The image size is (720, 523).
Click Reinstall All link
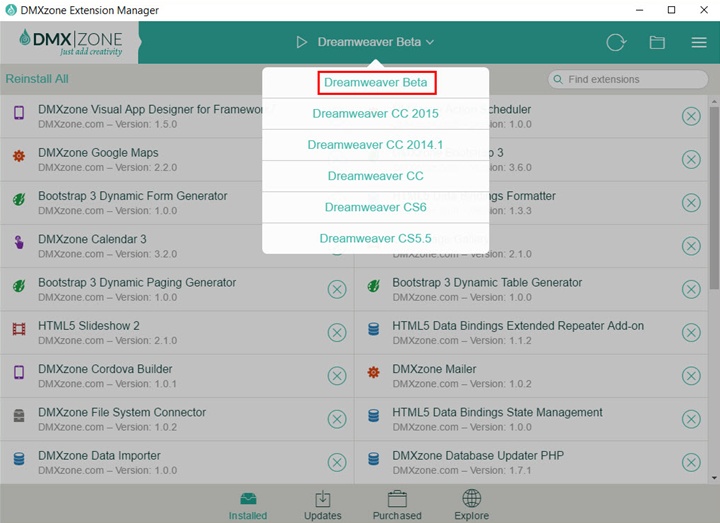(x=37, y=79)
